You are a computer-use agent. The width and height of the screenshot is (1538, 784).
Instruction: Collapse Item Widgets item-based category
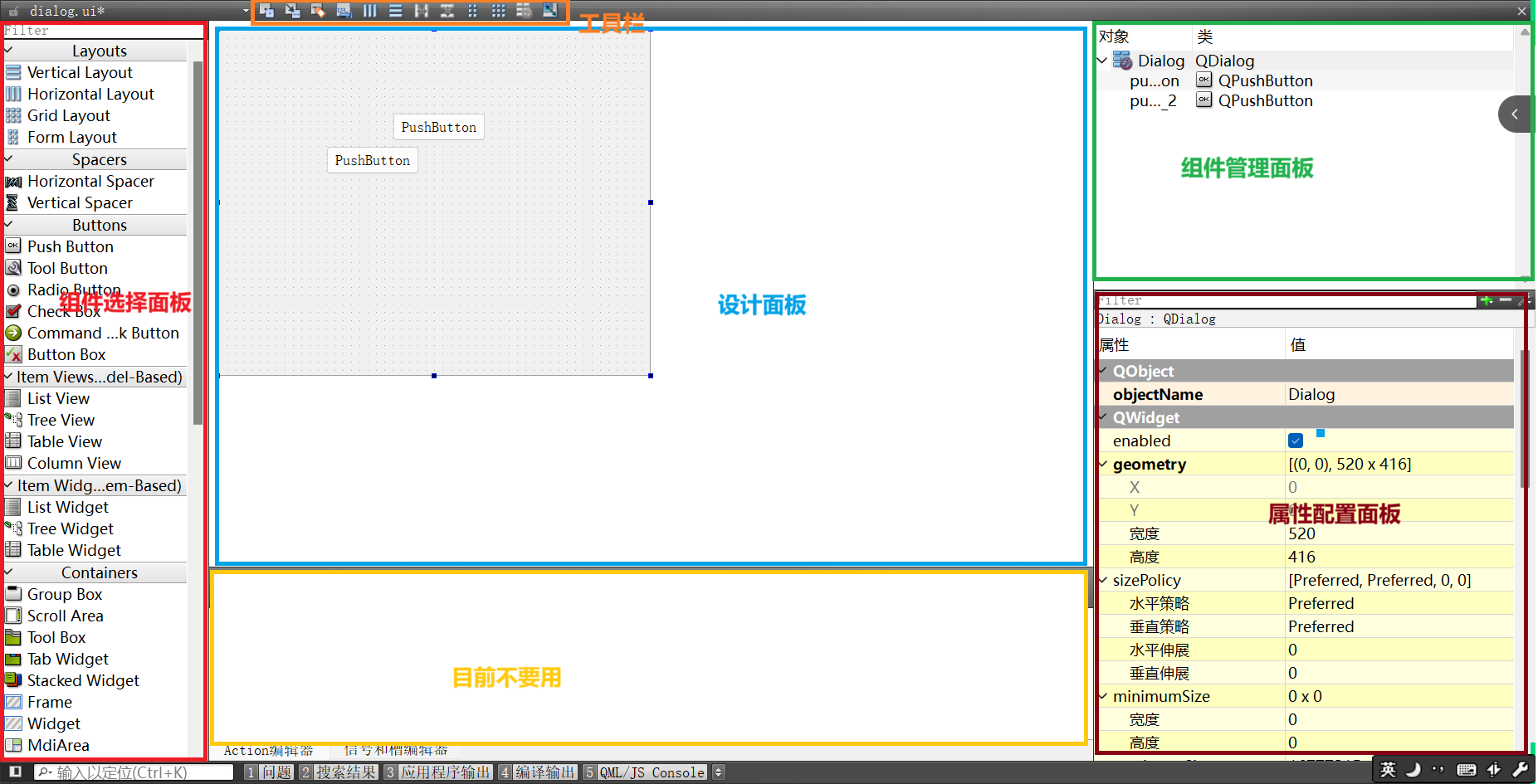point(9,485)
